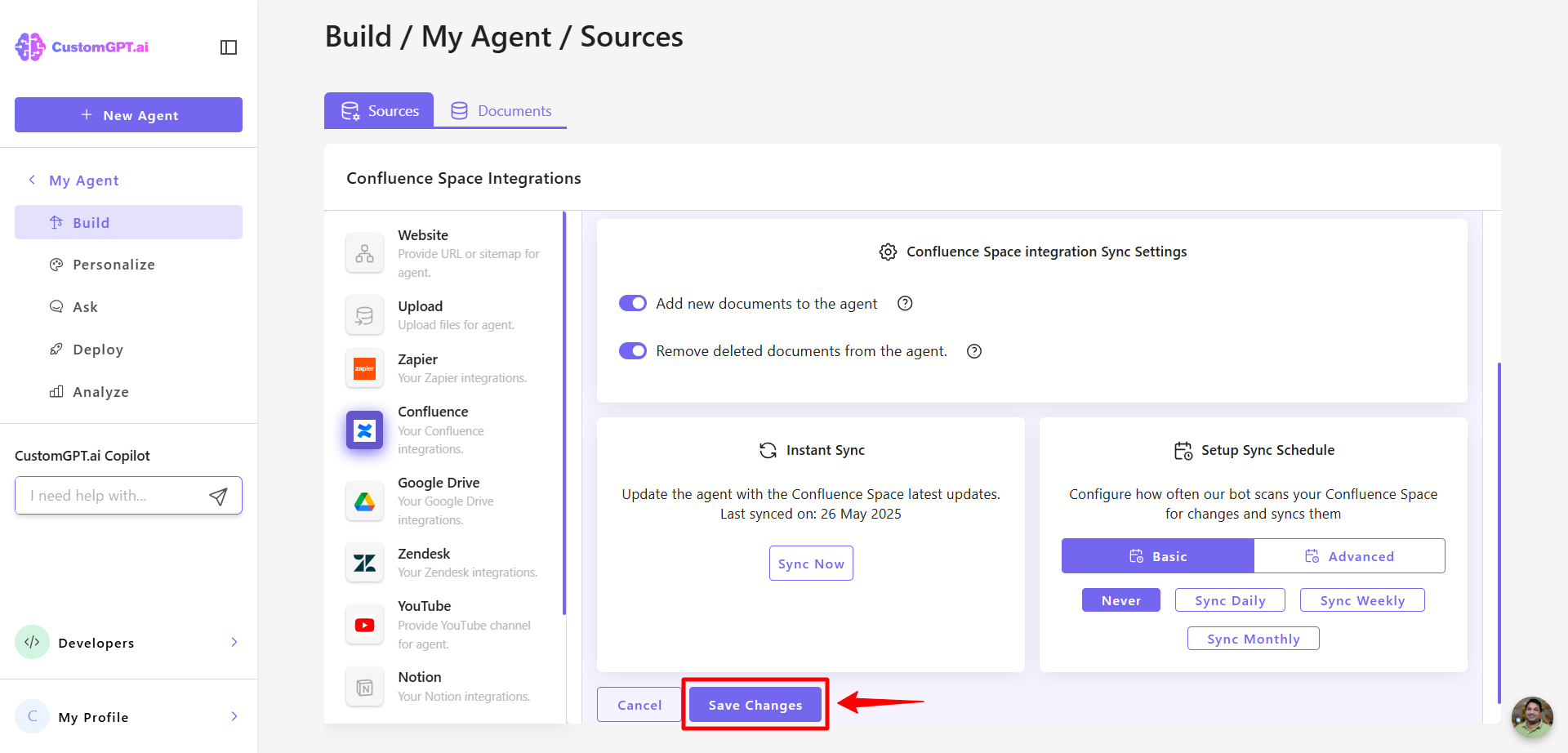The image size is (1568, 753).
Task: Select the Confluence integration icon
Action: [364, 430]
